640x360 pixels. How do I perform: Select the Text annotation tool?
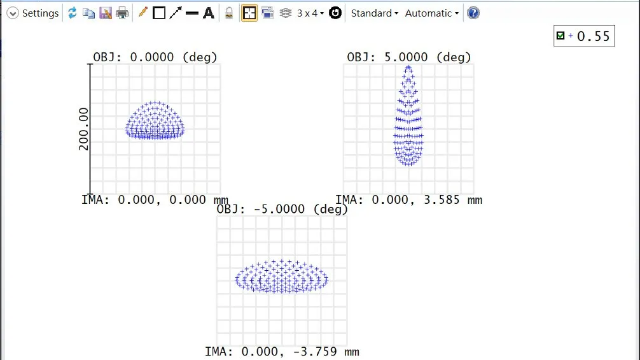coord(209,13)
